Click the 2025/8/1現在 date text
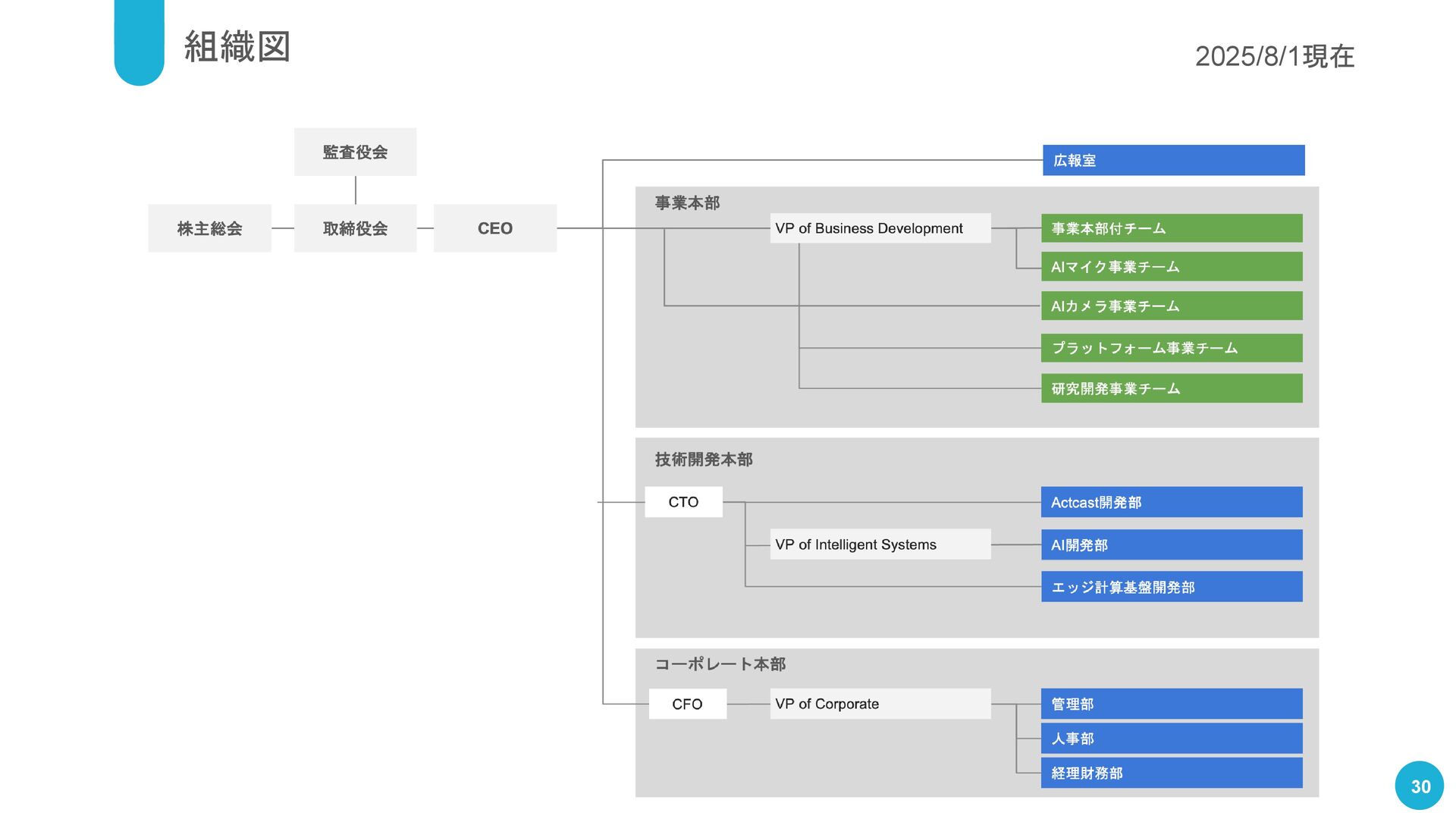1456x819 pixels. tap(1275, 56)
